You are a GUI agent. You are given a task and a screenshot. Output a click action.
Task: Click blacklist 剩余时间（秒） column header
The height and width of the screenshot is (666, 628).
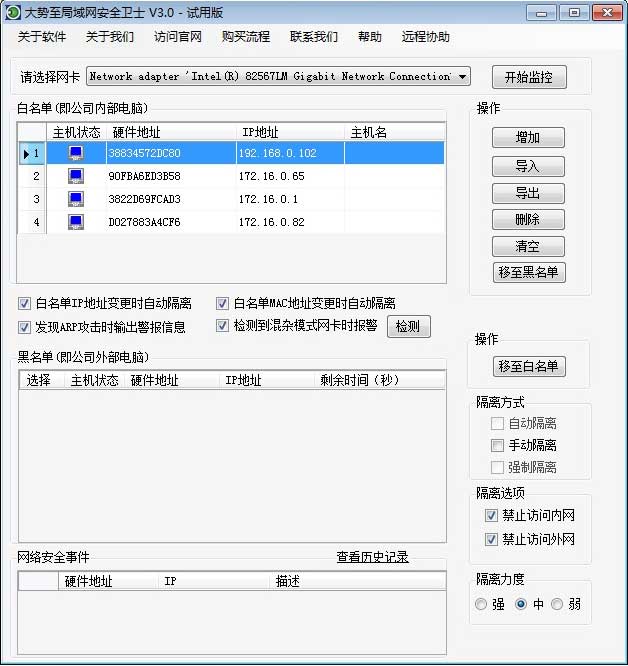point(379,380)
